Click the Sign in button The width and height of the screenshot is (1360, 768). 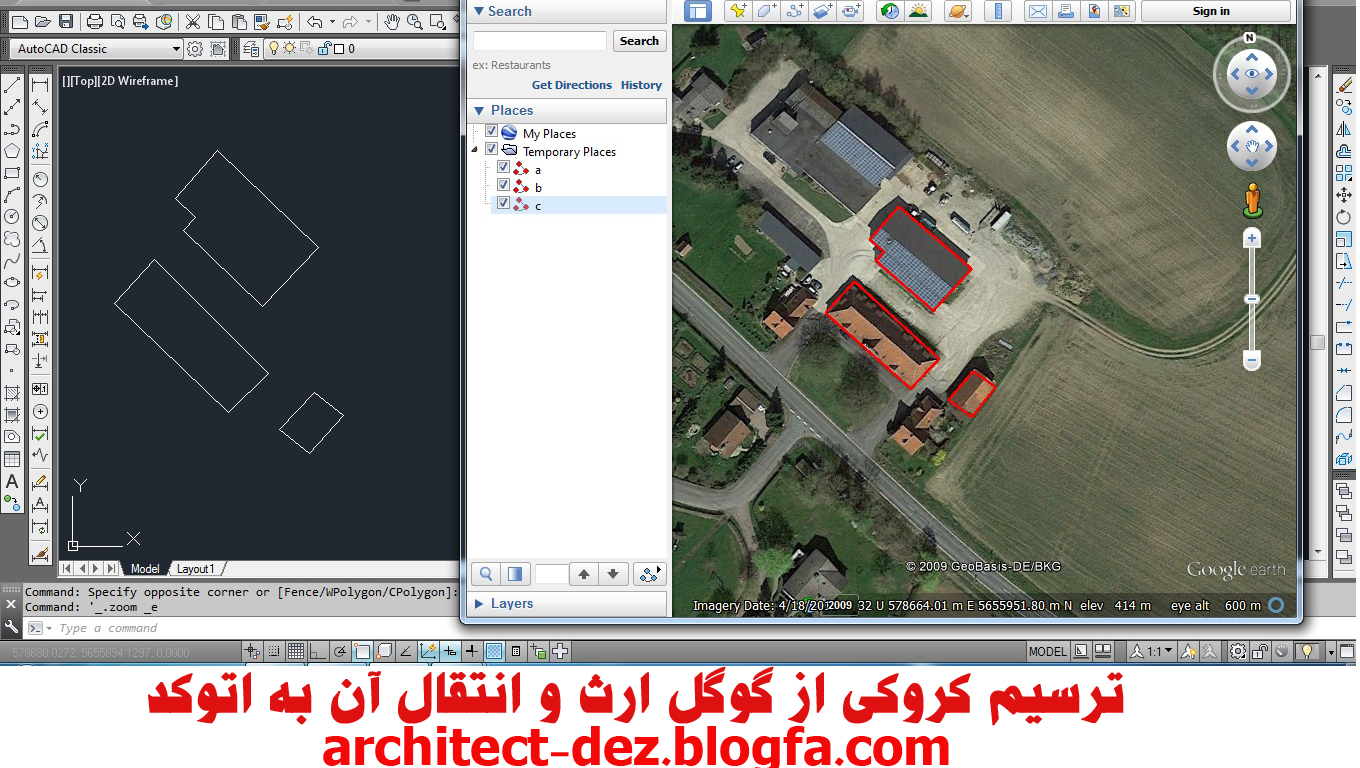point(1211,11)
